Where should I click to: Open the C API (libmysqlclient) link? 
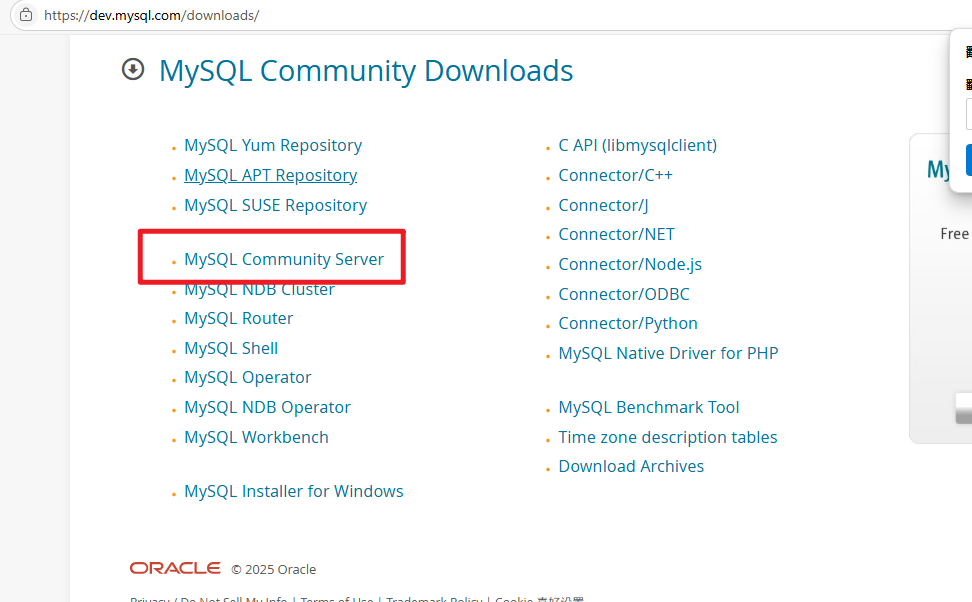637,145
